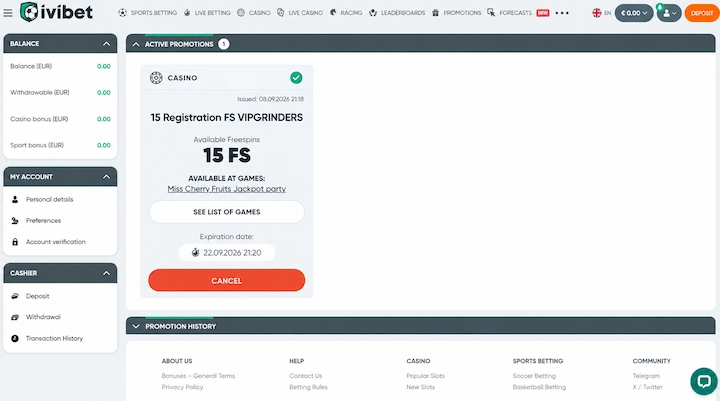Screen dimensions: 720x401
Task: Open Withdrawal link in Cashier
Action: (x=43, y=317)
